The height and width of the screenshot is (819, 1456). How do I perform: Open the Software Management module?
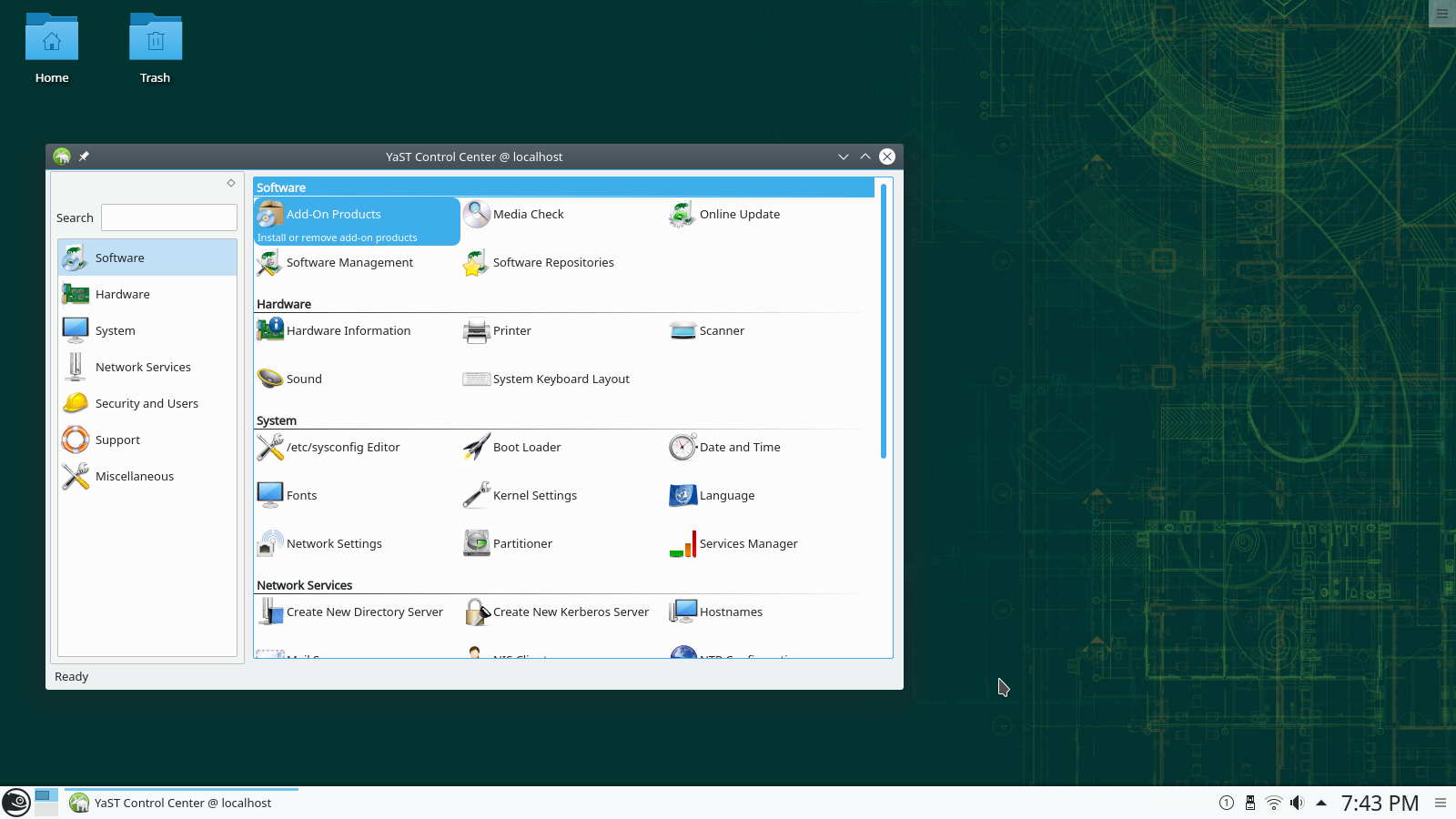pyautogui.click(x=335, y=263)
